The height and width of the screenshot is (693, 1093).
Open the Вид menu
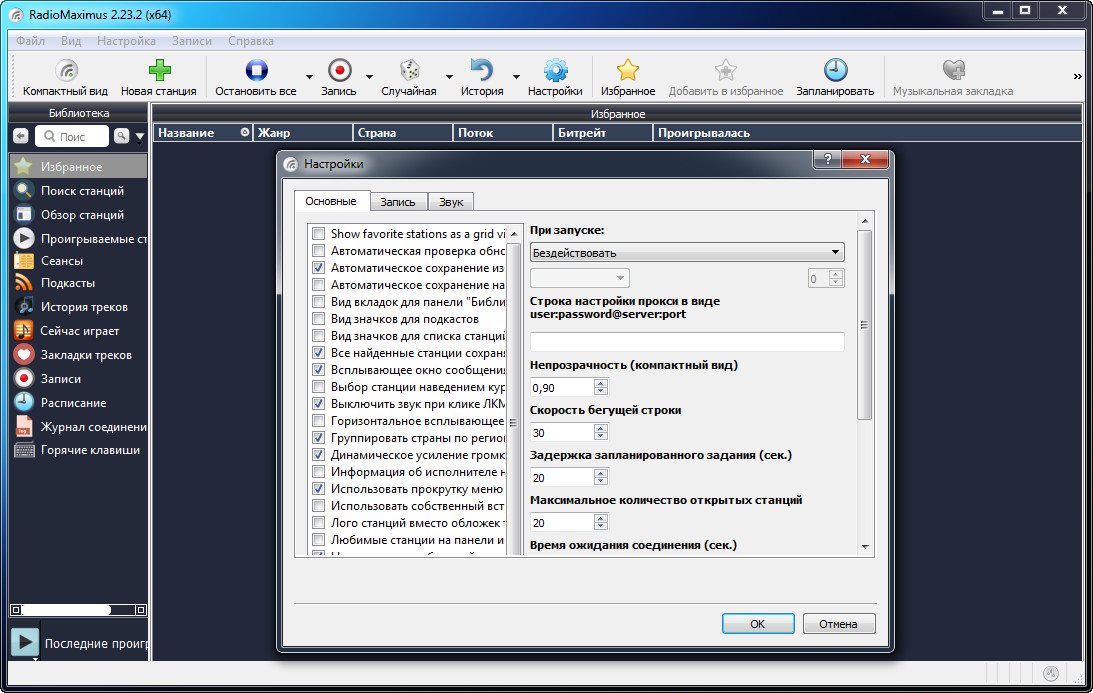tap(70, 40)
